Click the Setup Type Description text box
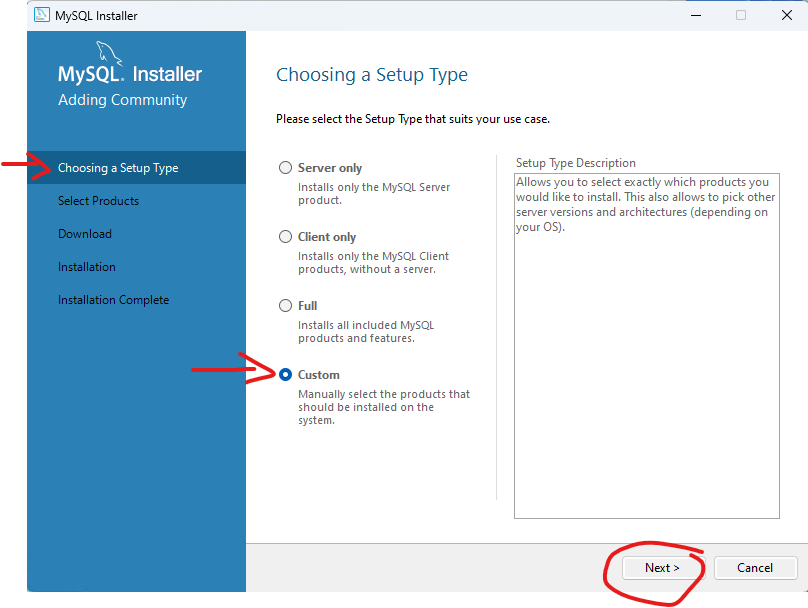808x608 pixels. (647, 346)
